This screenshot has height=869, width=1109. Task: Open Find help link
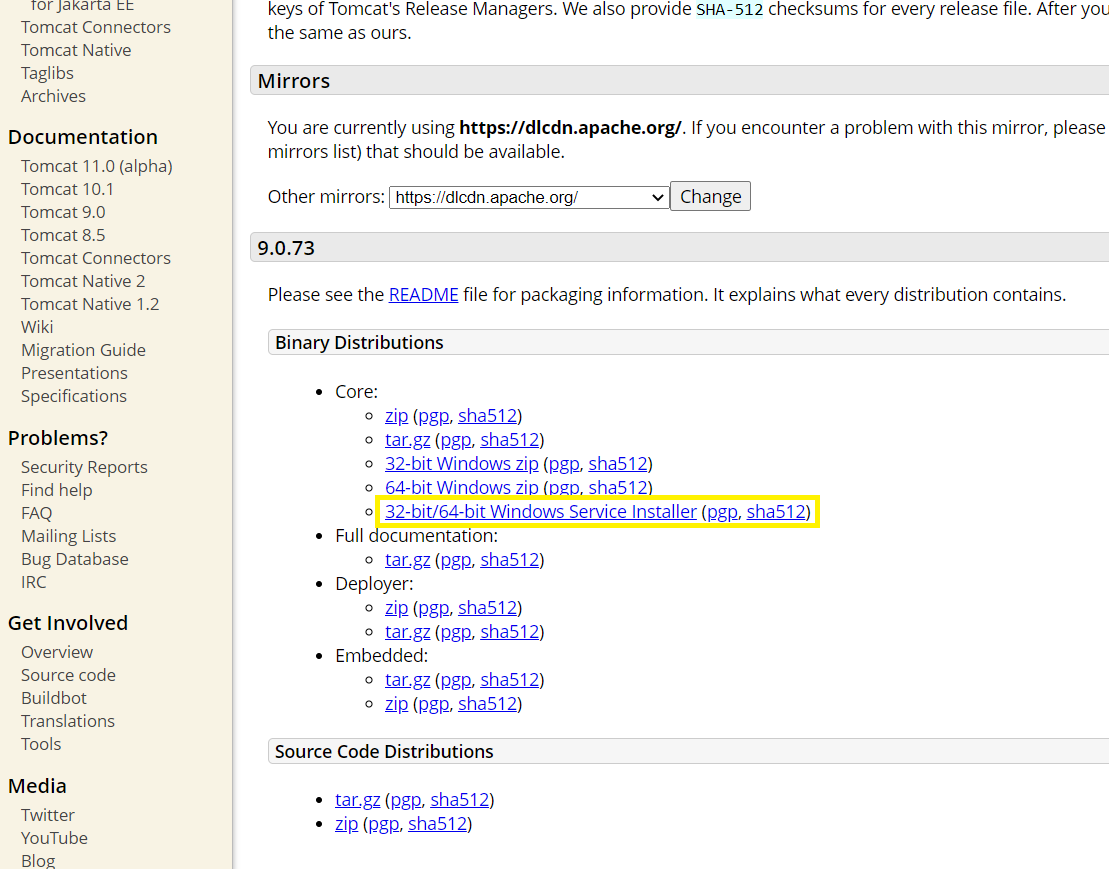57,490
